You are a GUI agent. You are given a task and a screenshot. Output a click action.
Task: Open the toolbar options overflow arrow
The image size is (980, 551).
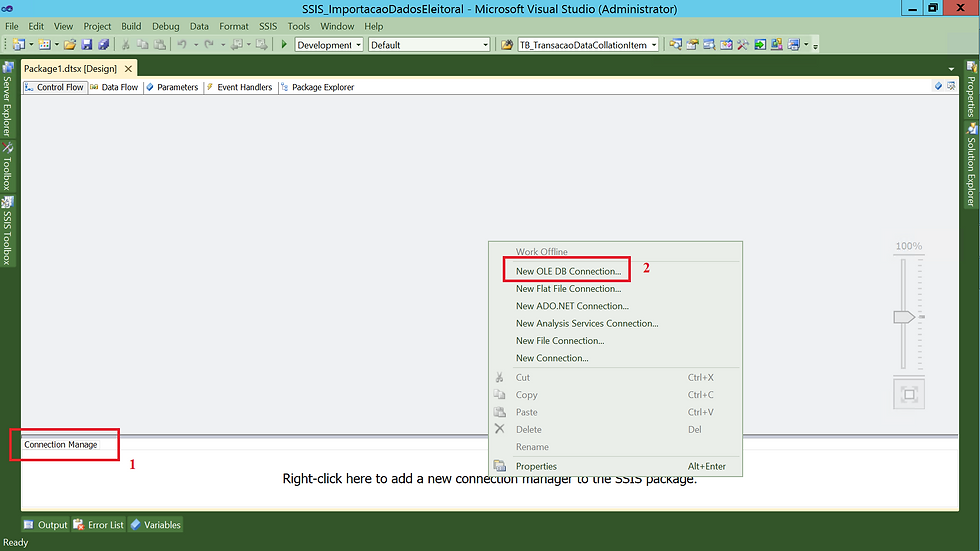coord(815,46)
